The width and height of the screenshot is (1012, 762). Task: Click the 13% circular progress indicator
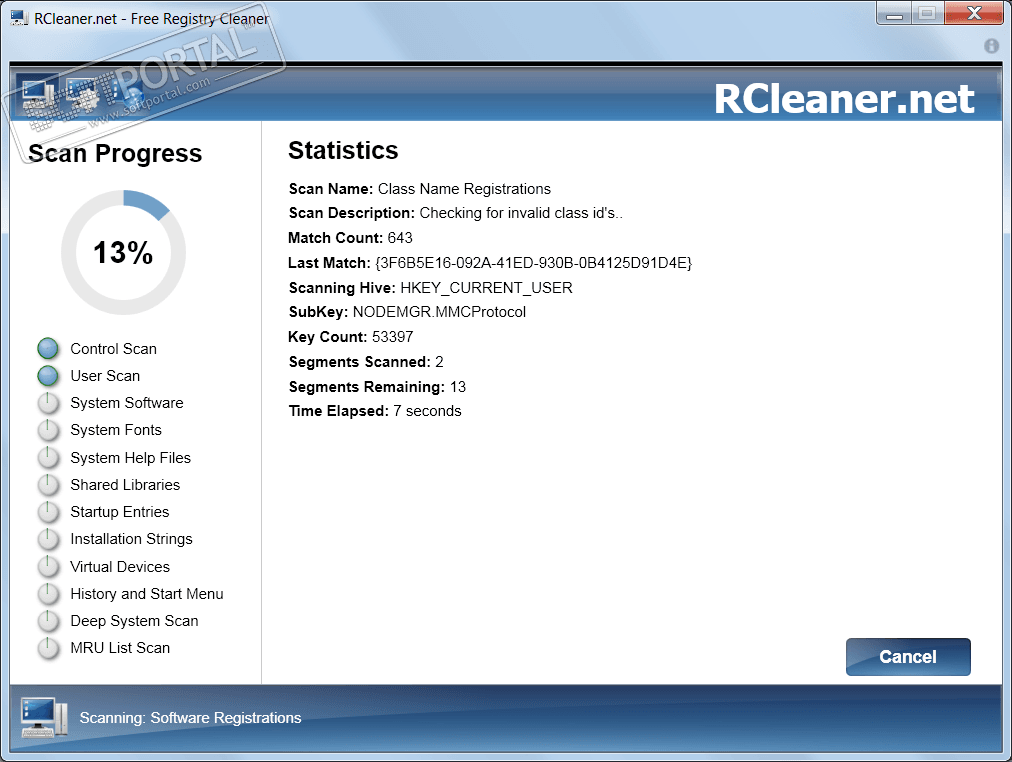(123, 252)
